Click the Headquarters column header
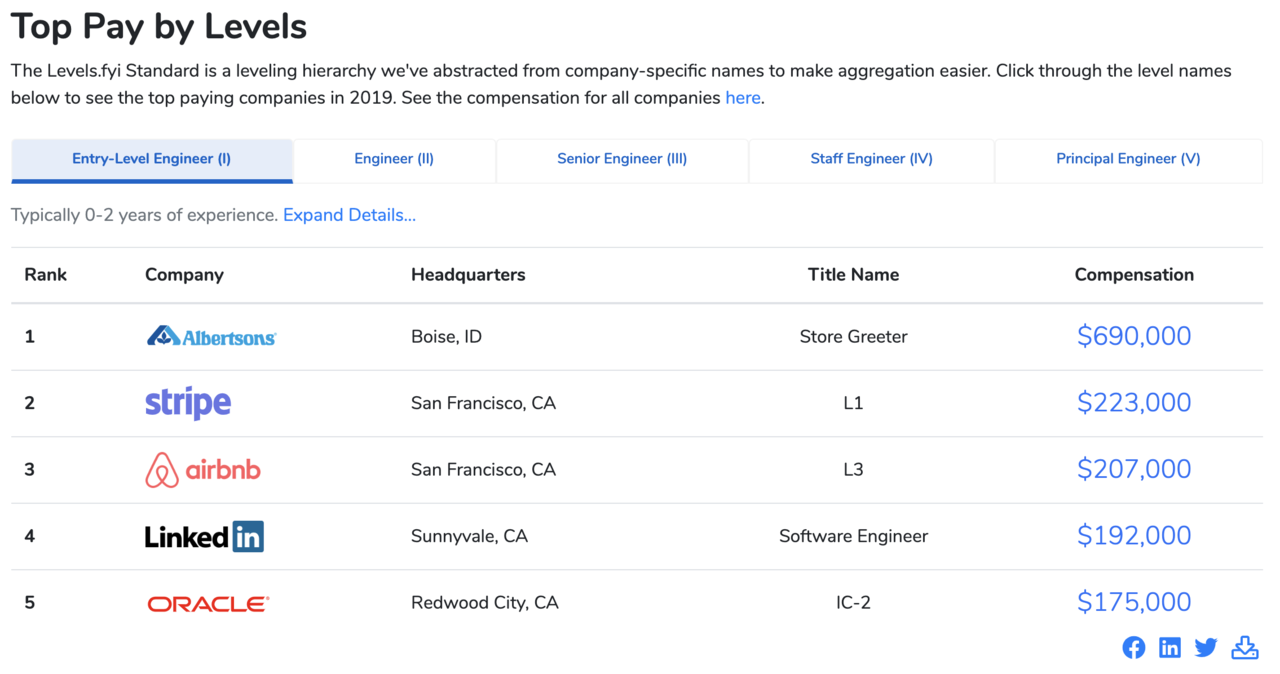Screen dimensions: 1280x674 [468, 274]
